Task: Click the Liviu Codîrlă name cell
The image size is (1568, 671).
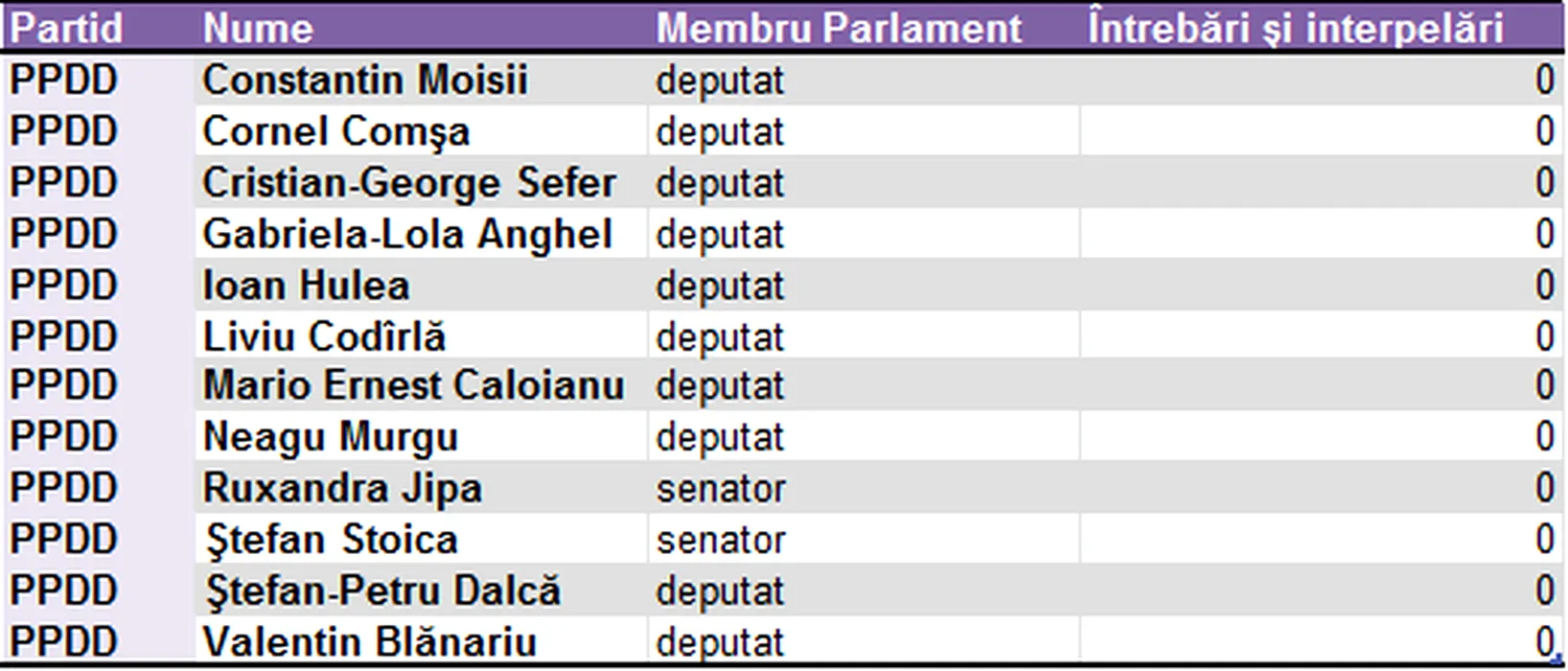Action: (324, 336)
